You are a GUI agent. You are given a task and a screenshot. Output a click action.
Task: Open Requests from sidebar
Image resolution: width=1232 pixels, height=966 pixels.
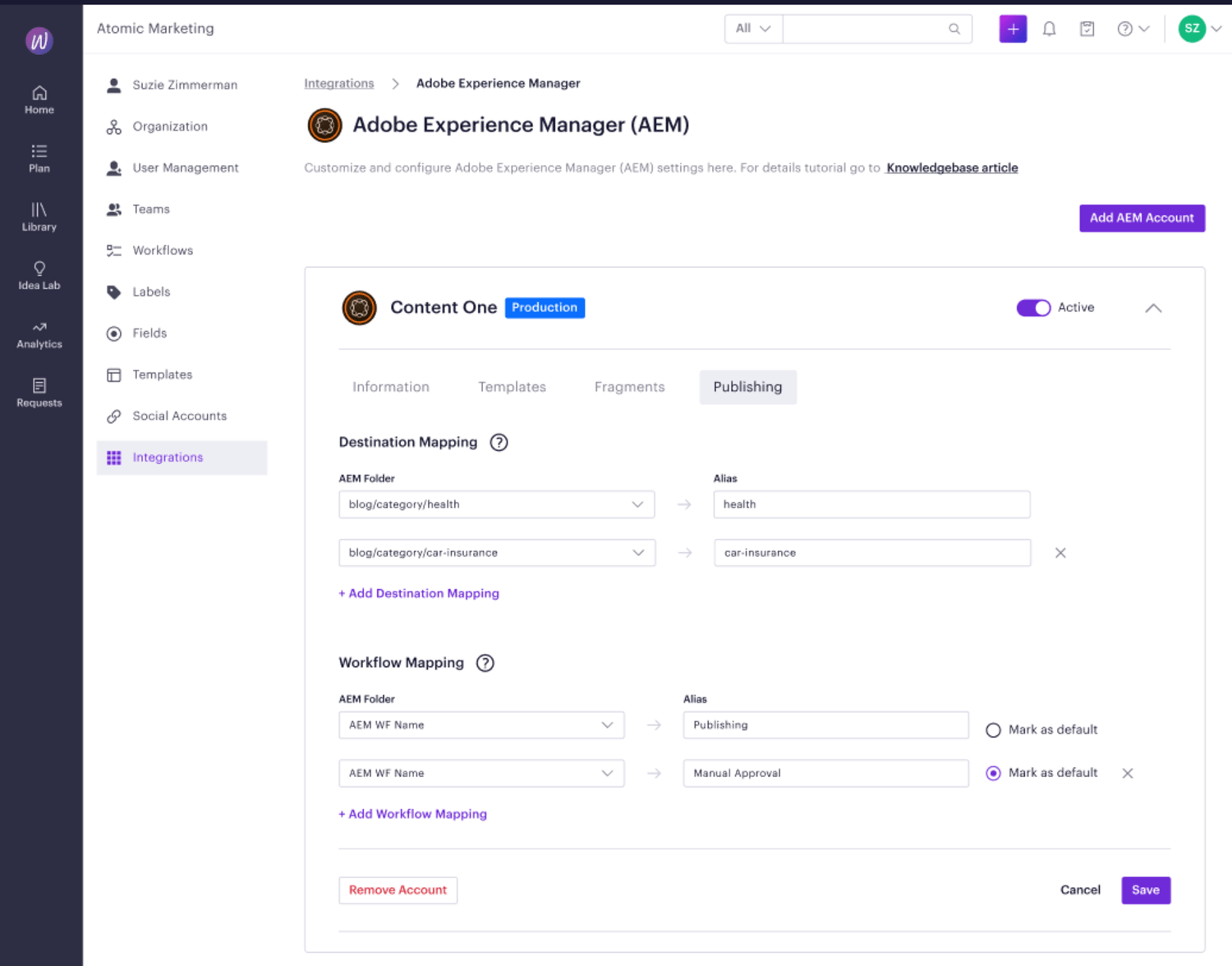point(39,393)
